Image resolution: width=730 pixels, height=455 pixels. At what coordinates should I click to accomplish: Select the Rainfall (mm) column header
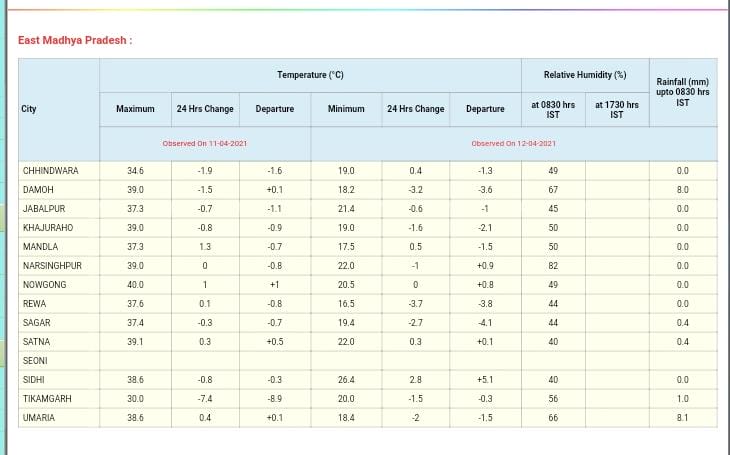pyautogui.click(x=683, y=92)
